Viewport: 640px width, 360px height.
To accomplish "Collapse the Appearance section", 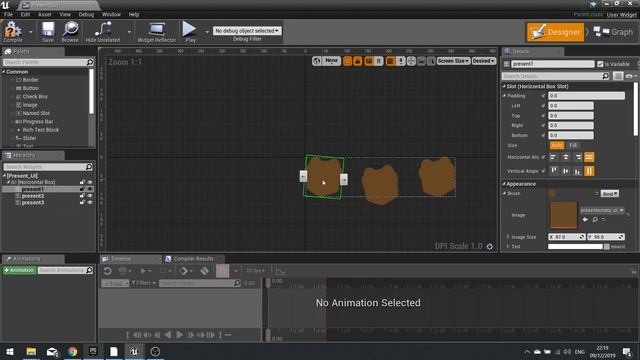I will click(504, 184).
